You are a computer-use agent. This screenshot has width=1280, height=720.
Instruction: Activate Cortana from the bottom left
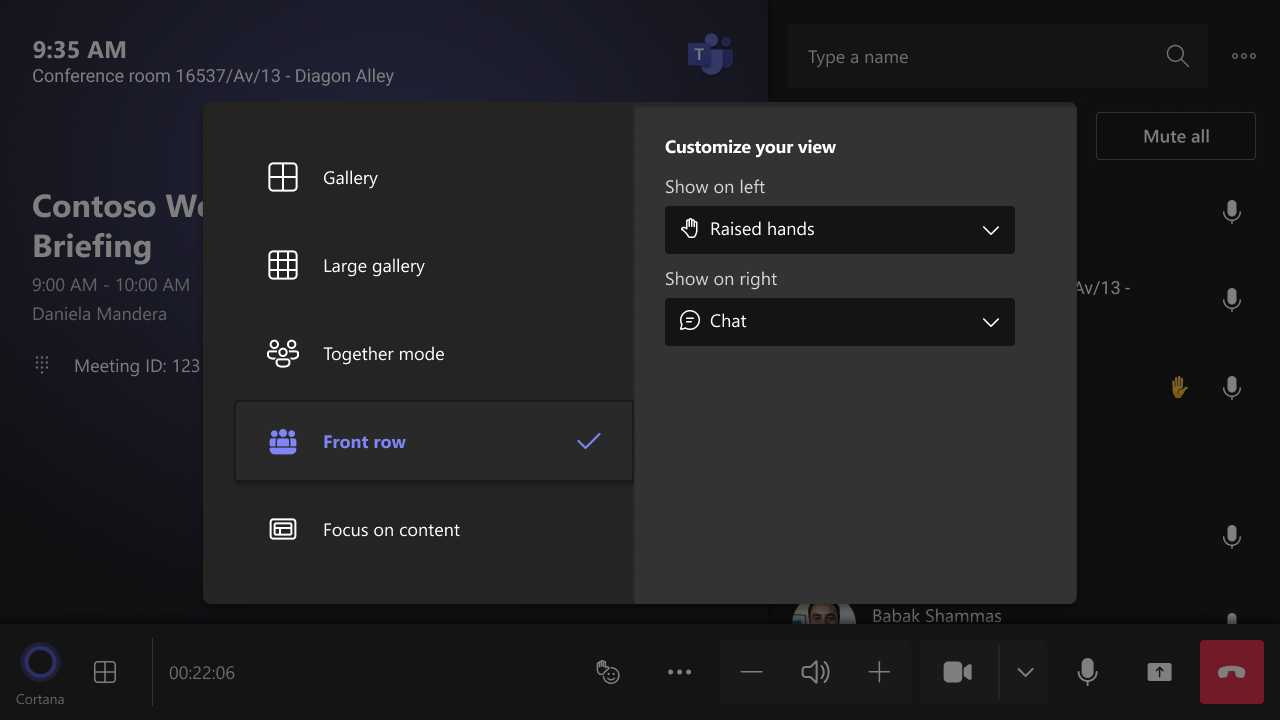pos(40,662)
